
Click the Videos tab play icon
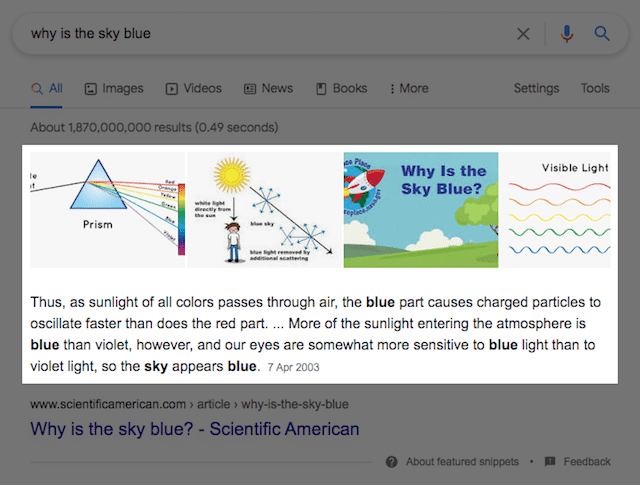[x=172, y=89]
